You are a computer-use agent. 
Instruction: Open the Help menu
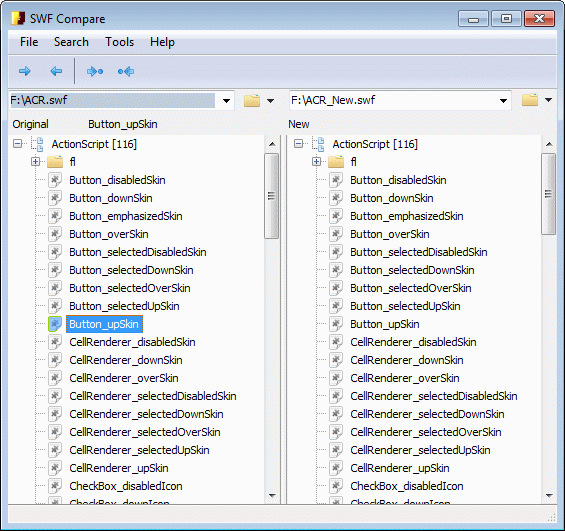pos(162,42)
